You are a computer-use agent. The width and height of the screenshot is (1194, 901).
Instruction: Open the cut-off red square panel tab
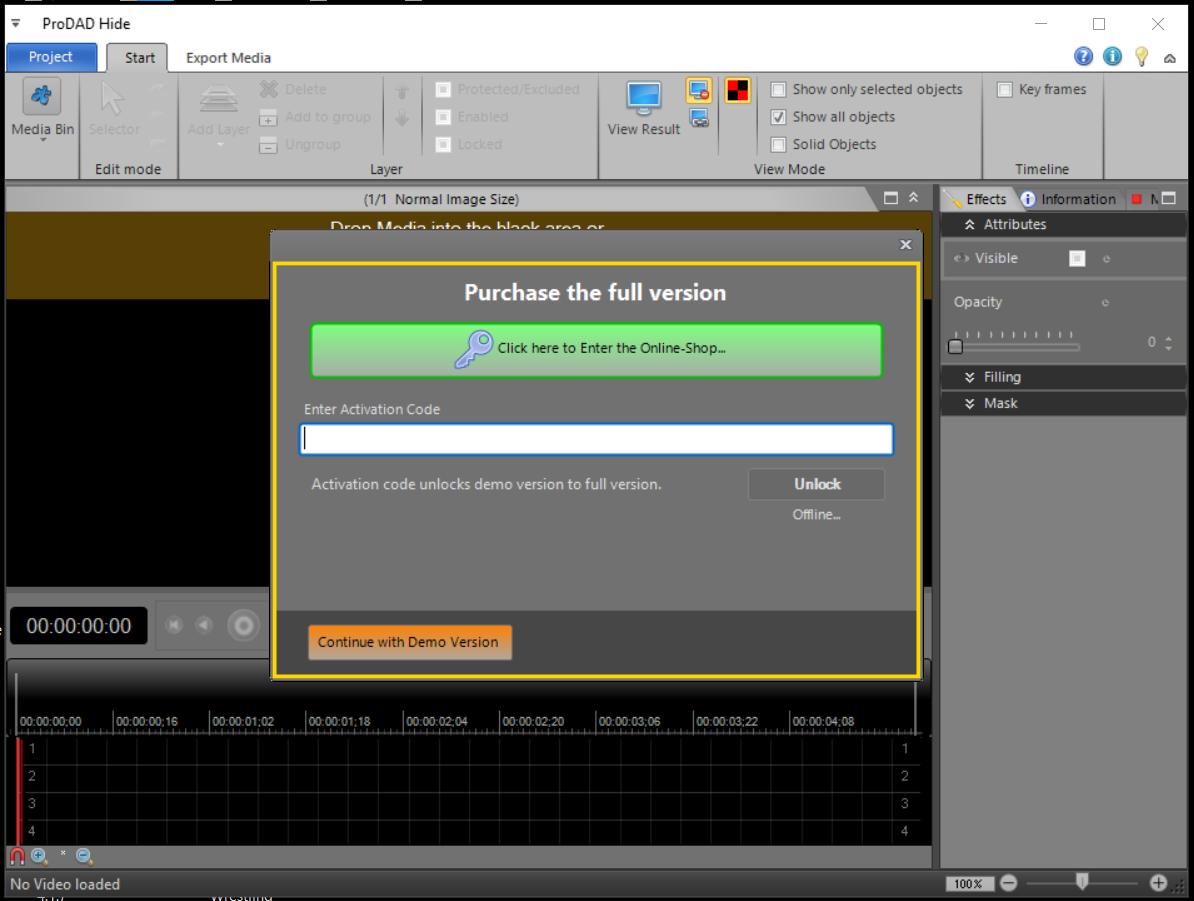(x=1142, y=199)
